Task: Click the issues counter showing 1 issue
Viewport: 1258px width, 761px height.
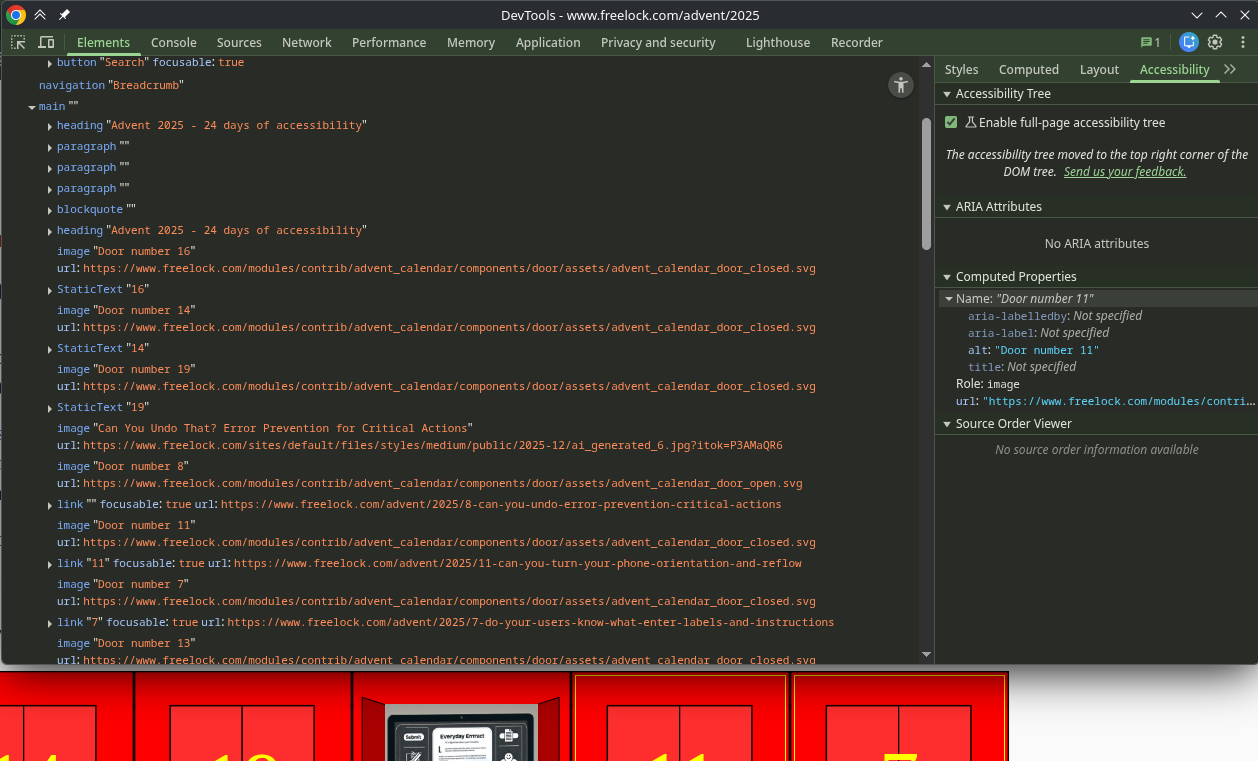Action: [x=1148, y=42]
